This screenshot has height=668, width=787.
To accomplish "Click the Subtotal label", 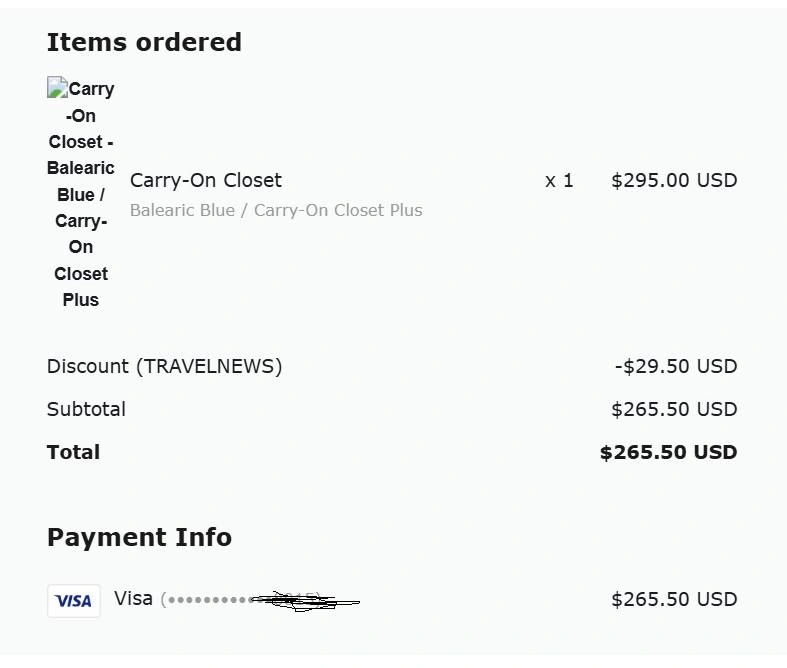I will pos(86,409).
